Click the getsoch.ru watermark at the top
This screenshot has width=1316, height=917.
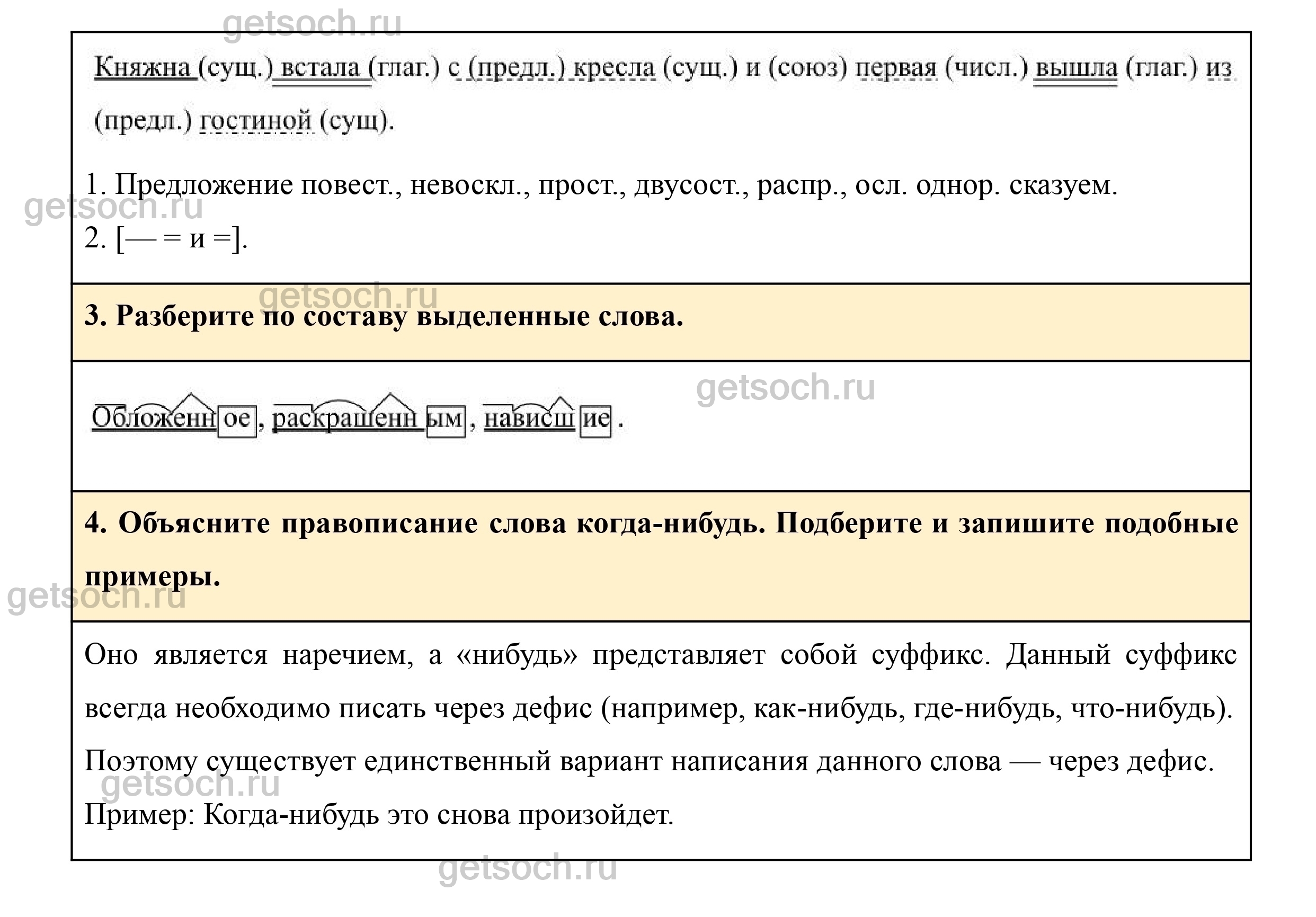tap(312, 23)
